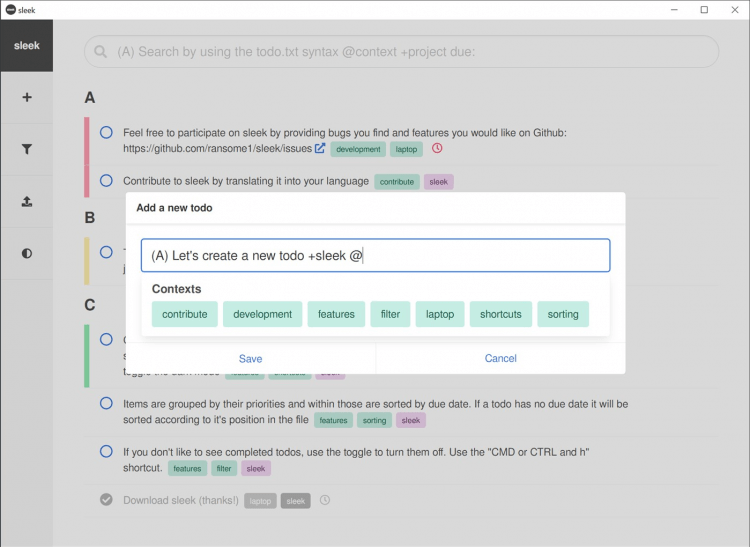Select the contribute context suggestion
750x547 pixels.
(x=185, y=314)
